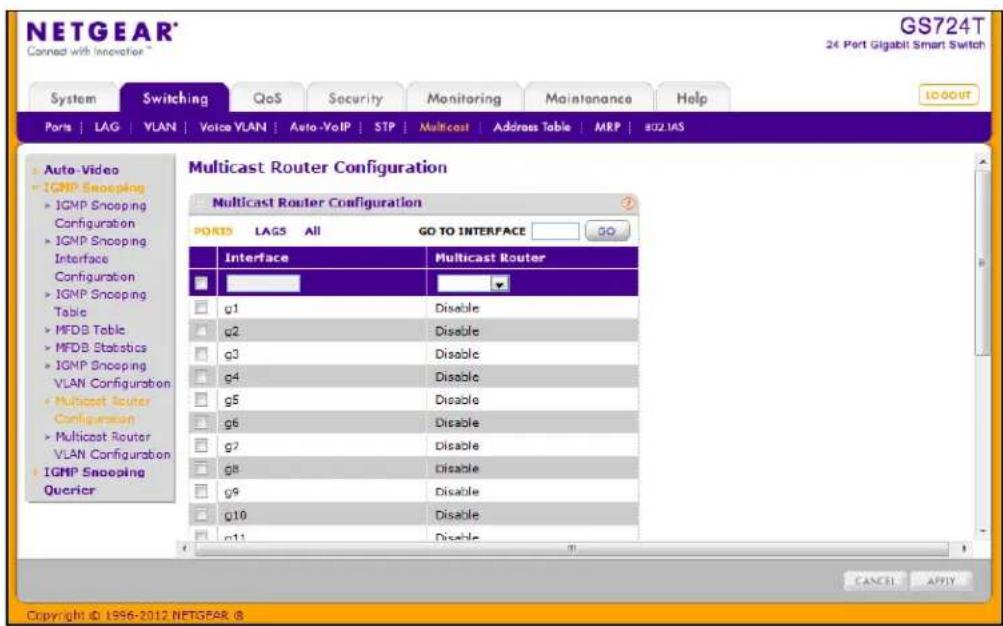Viewport: 1003px width, 626px height.
Task: Click the vertical scrollbar down arrow
Action: pyautogui.click(x=983, y=531)
